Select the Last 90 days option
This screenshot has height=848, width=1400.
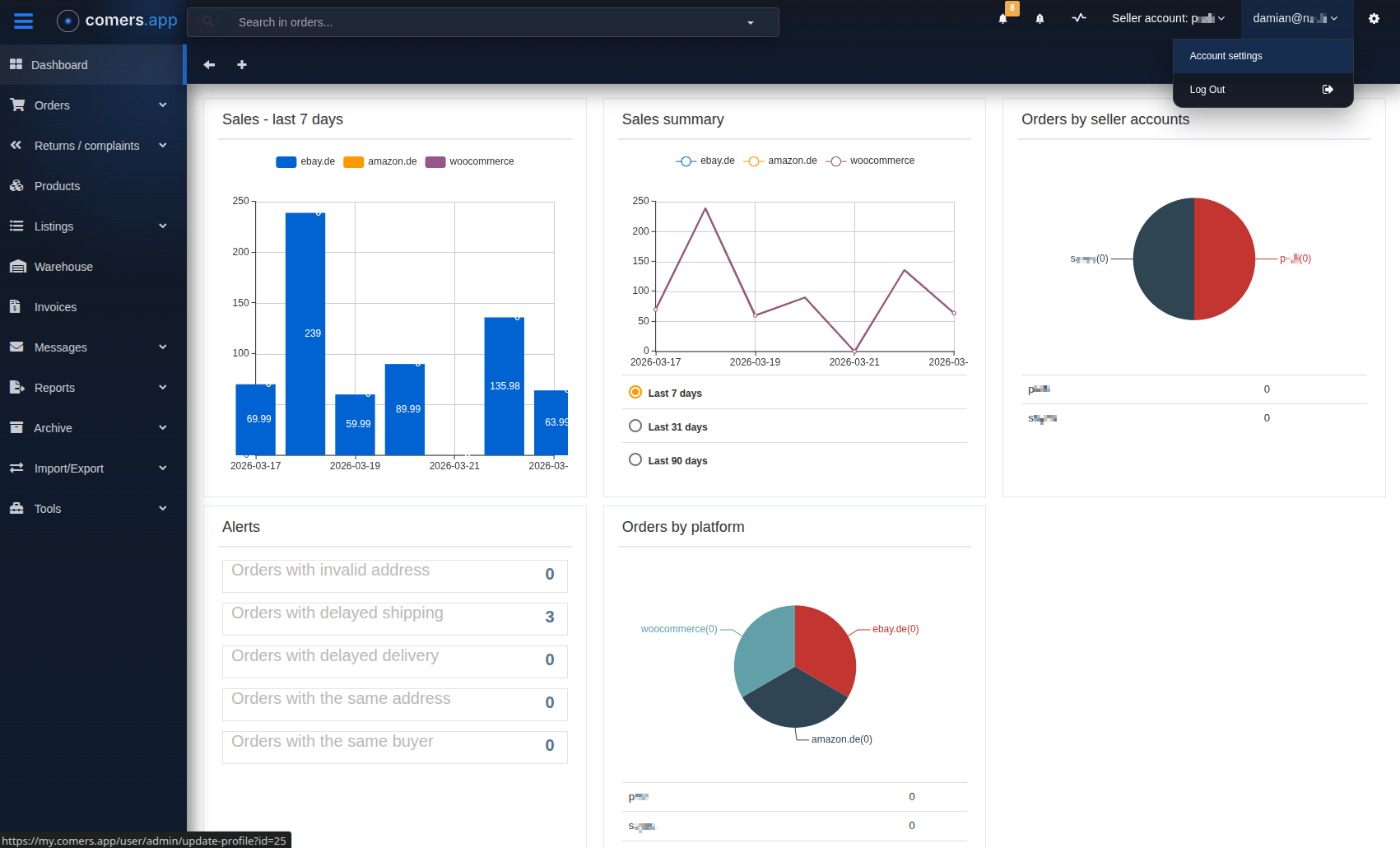pyautogui.click(x=635, y=460)
